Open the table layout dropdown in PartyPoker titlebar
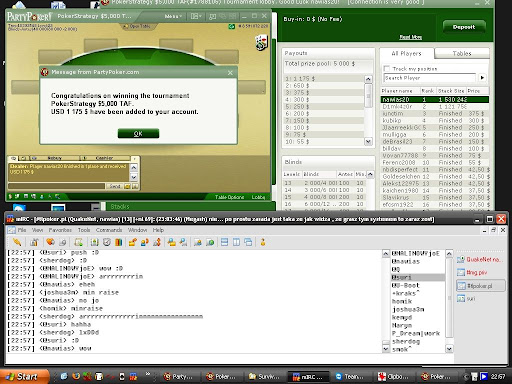Viewport: 512px width, 384px height. point(195,16)
